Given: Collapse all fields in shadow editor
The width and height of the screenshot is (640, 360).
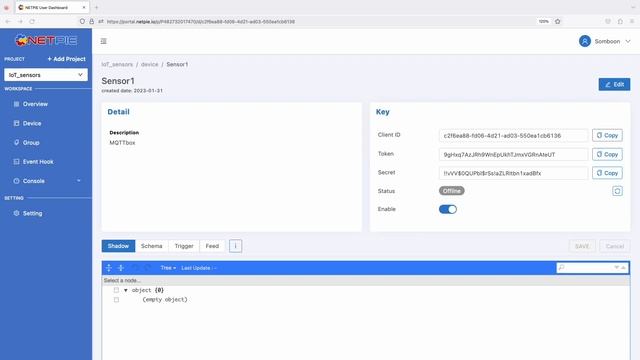Looking at the screenshot, I should coord(121,268).
